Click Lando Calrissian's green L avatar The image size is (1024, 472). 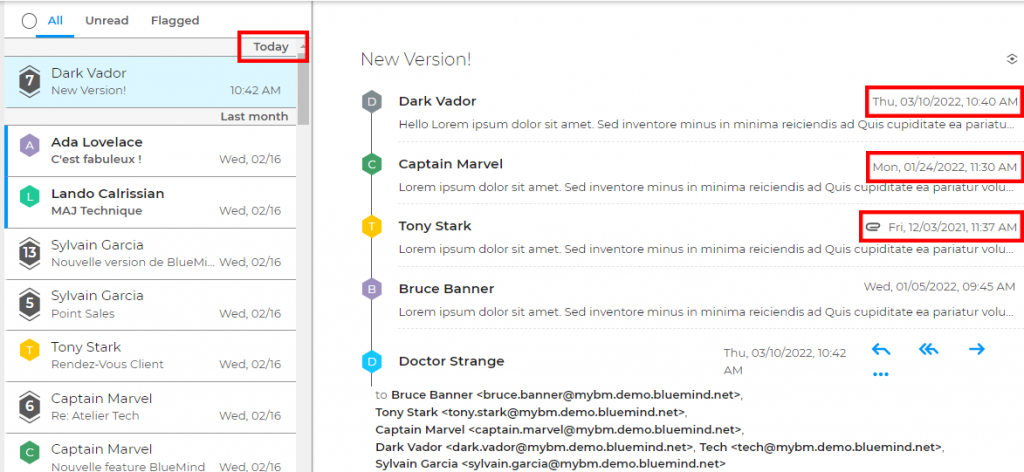tap(29, 197)
